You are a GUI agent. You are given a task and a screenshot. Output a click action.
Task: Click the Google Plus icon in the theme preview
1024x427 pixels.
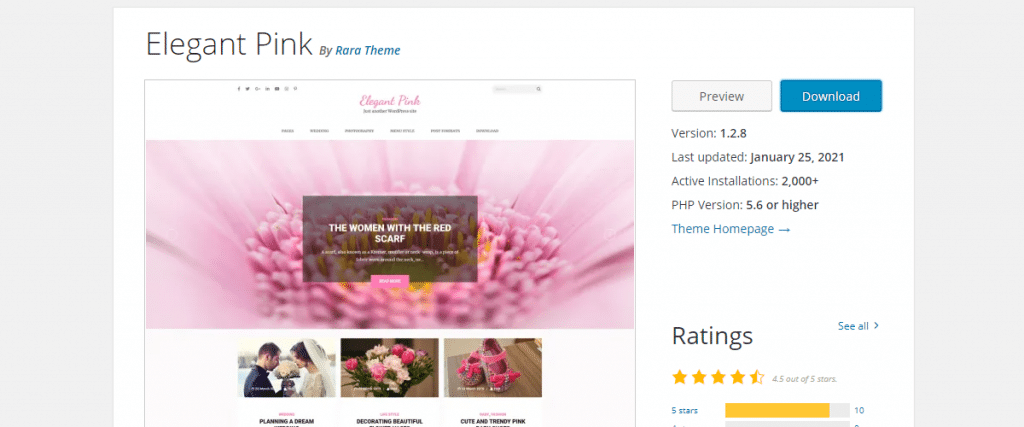[x=257, y=89]
